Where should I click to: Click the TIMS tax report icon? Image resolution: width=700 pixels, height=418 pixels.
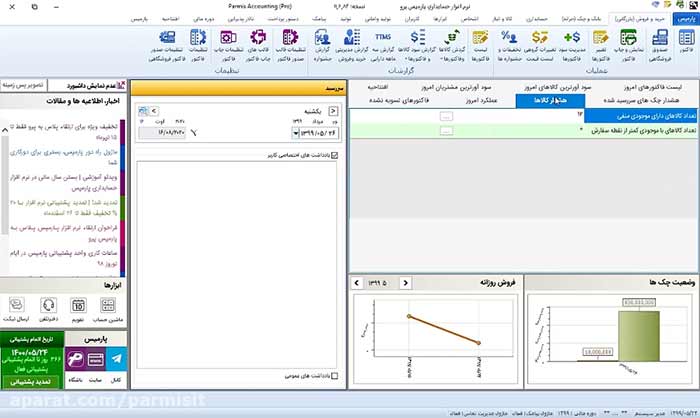click(x=382, y=42)
